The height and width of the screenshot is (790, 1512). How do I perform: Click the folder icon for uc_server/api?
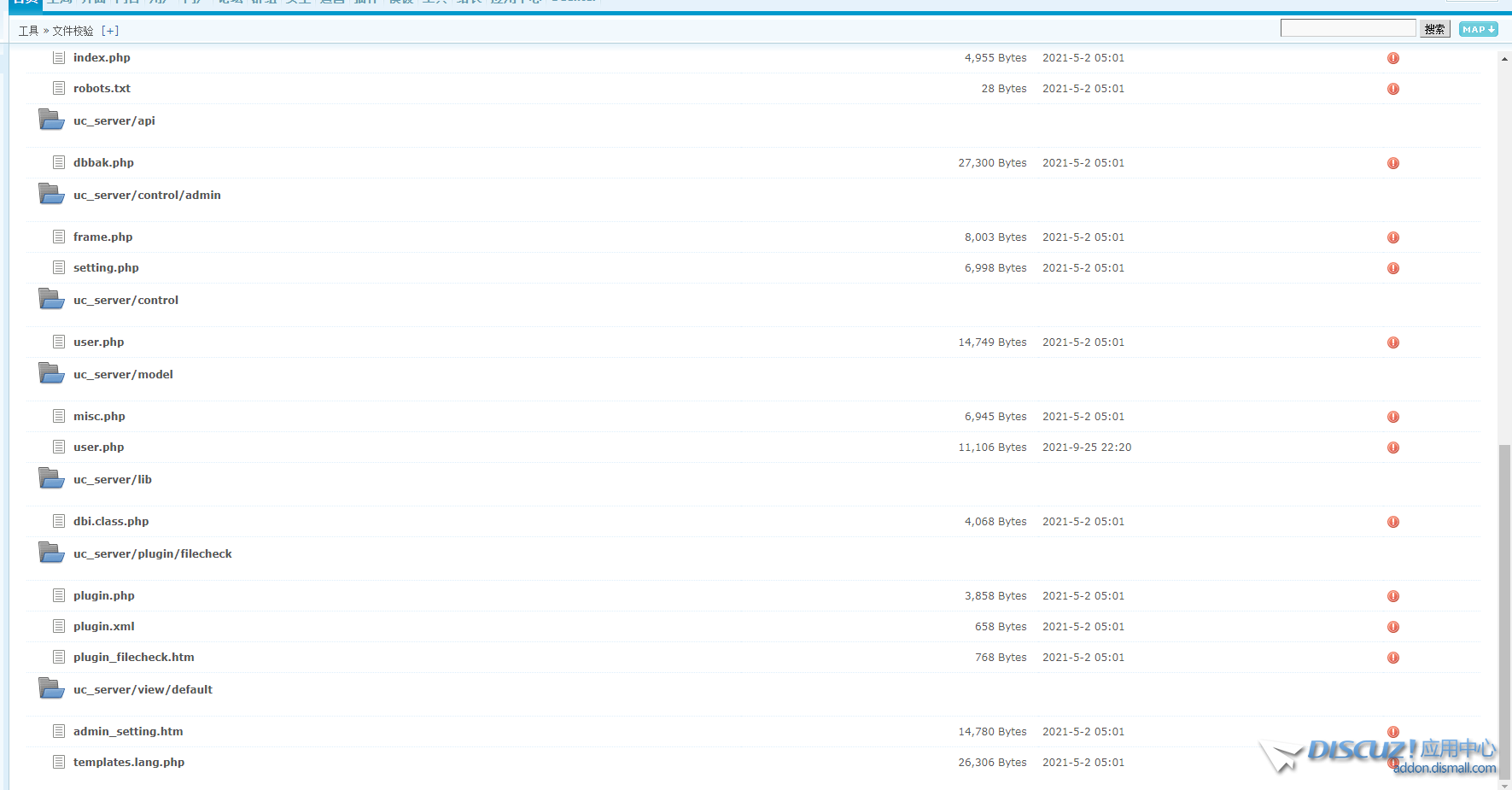click(51, 120)
